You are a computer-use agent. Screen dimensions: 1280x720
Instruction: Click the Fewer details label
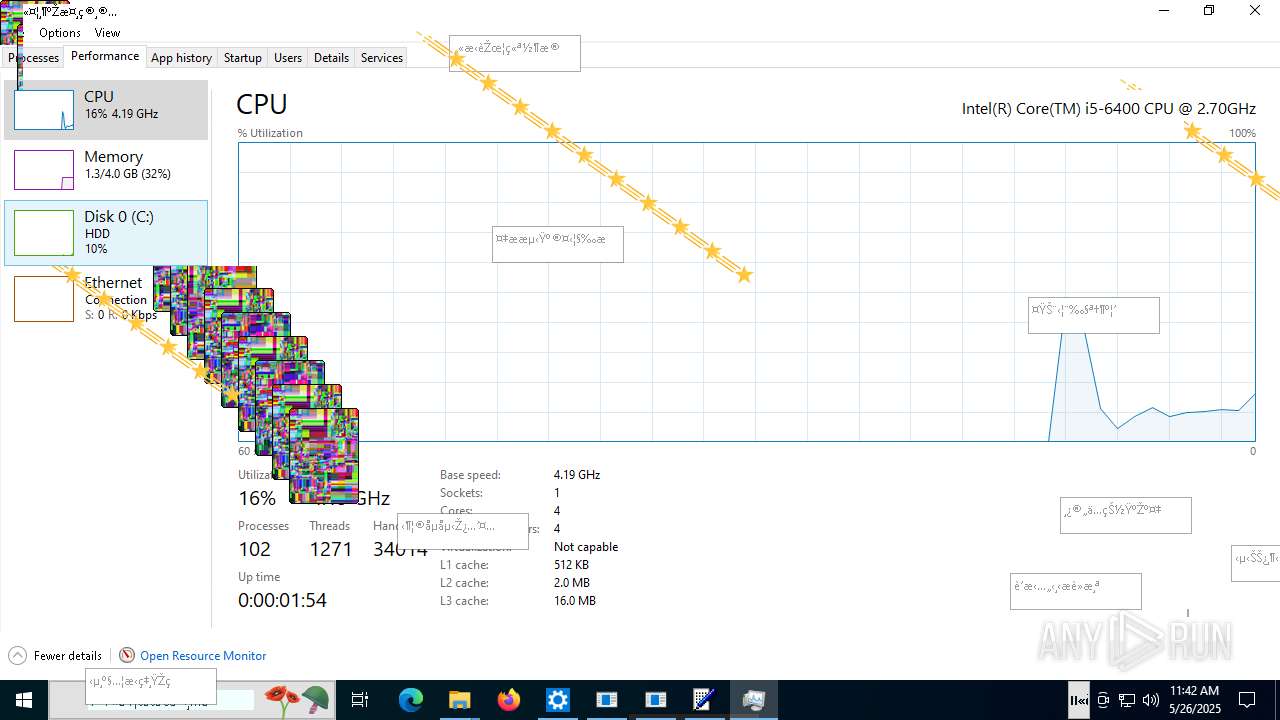click(x=68, y=656)
